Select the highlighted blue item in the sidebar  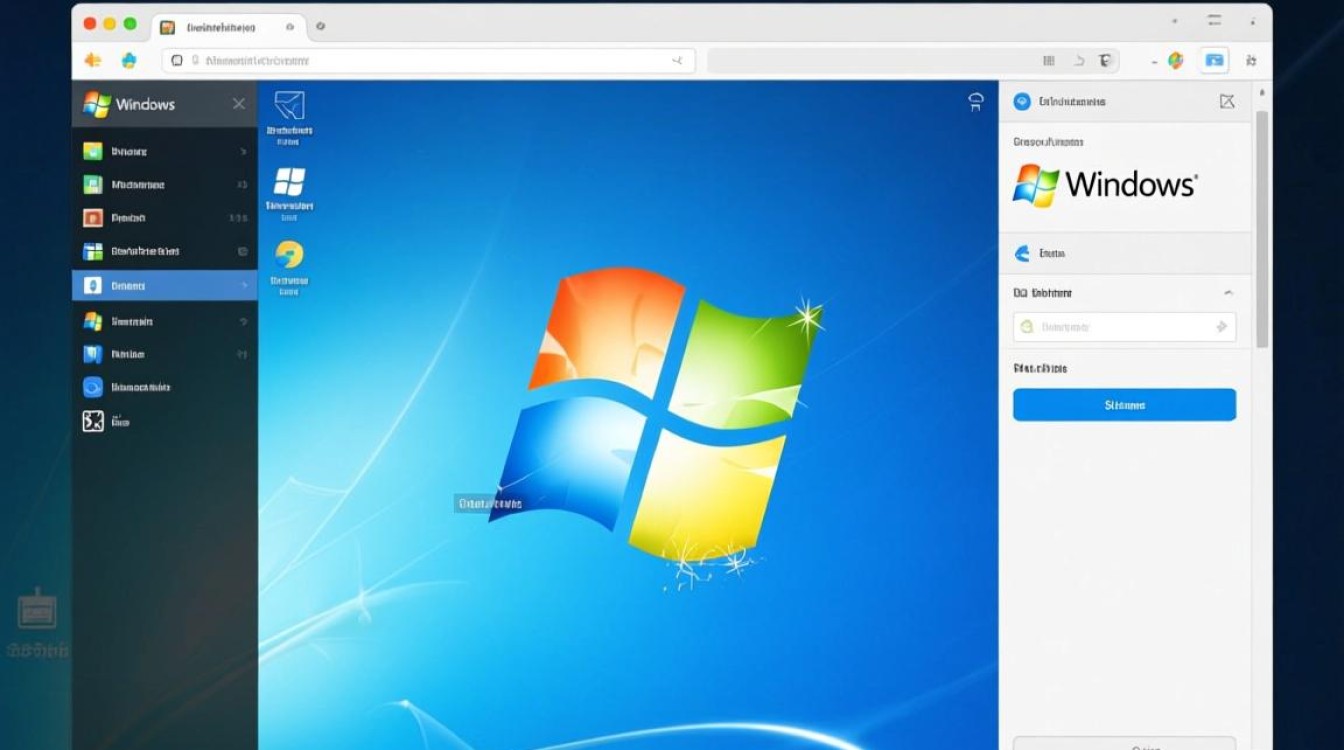pos(164,286)
